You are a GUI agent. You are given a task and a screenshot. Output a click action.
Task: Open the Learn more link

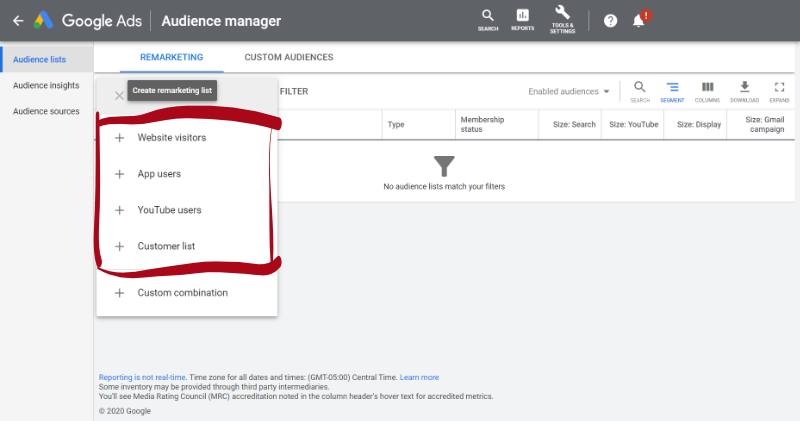[419, 377]
